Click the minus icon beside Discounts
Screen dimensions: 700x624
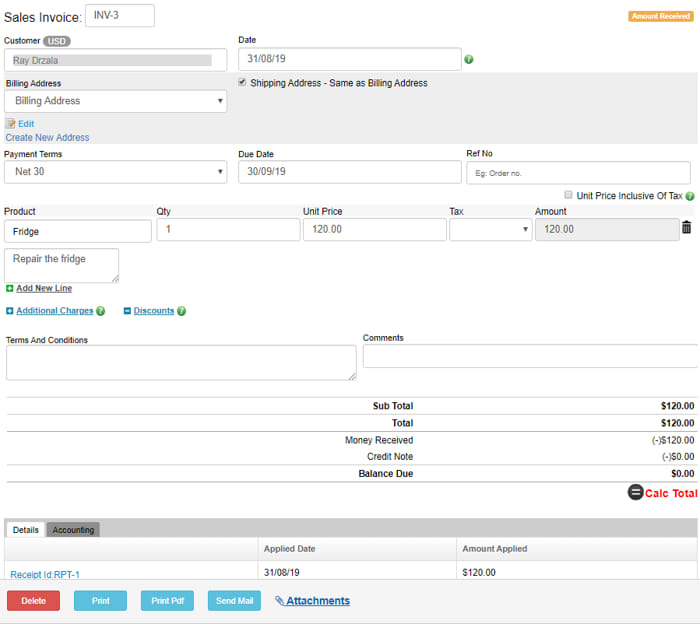tap(127, 311)
